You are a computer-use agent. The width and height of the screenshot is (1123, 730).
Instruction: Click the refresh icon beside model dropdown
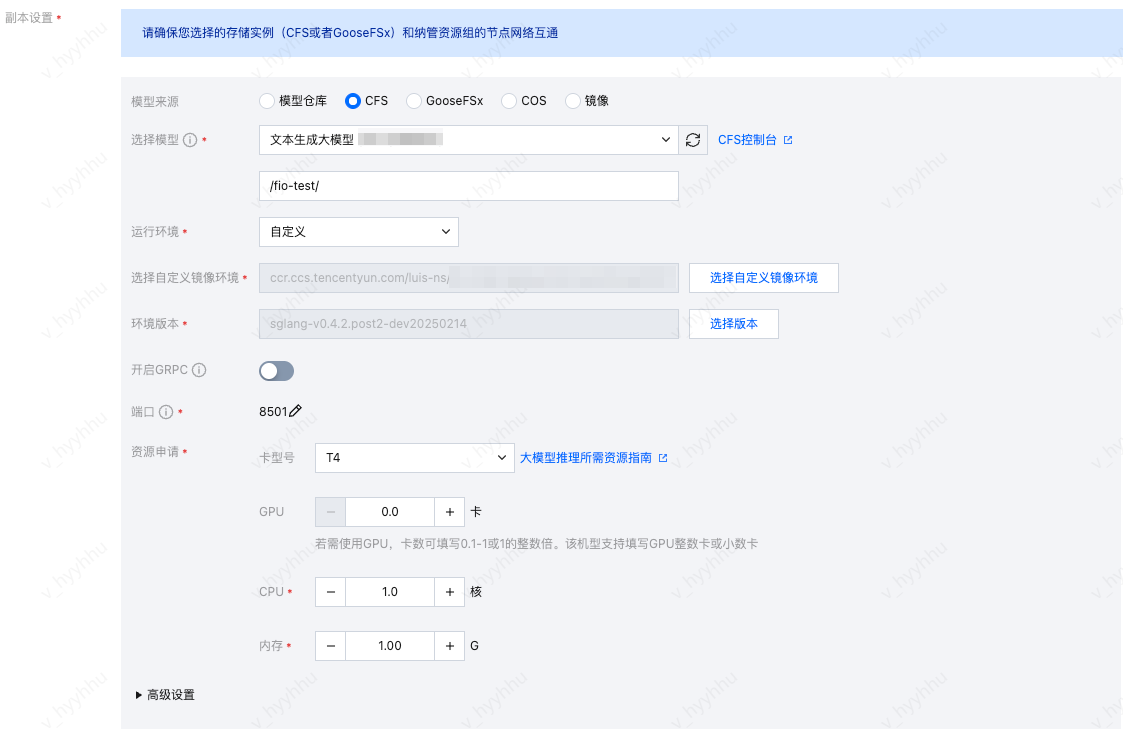point(693,140)
